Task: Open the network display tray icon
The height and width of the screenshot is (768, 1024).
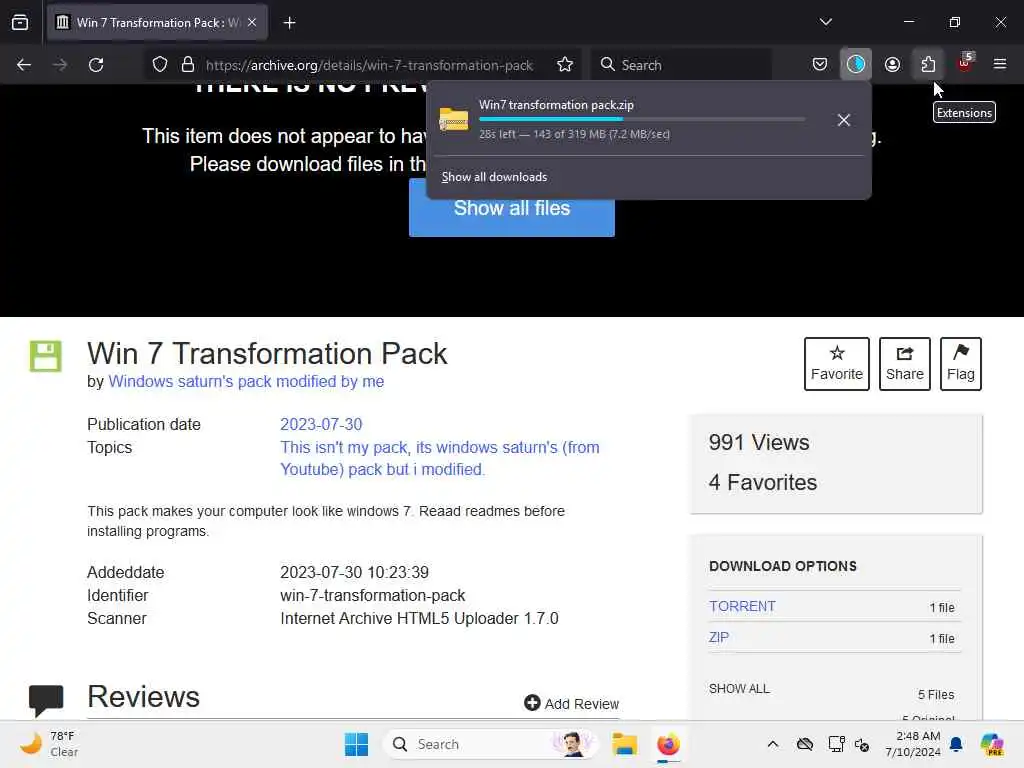Action: click(x=836, y=744)
